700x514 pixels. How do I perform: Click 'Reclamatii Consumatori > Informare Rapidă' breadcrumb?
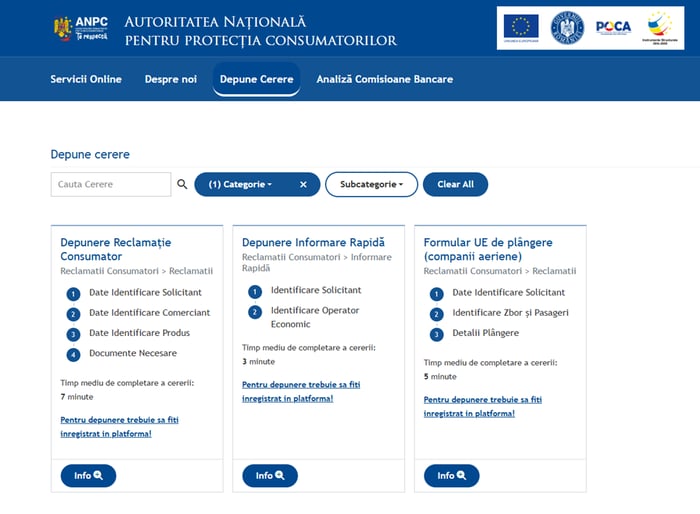coord(317,263)
